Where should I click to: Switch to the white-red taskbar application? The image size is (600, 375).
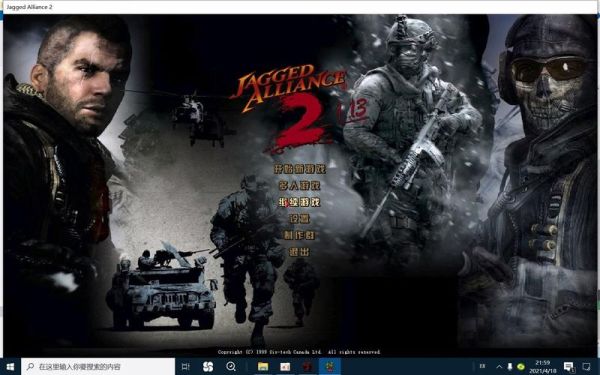coord(285,367)
